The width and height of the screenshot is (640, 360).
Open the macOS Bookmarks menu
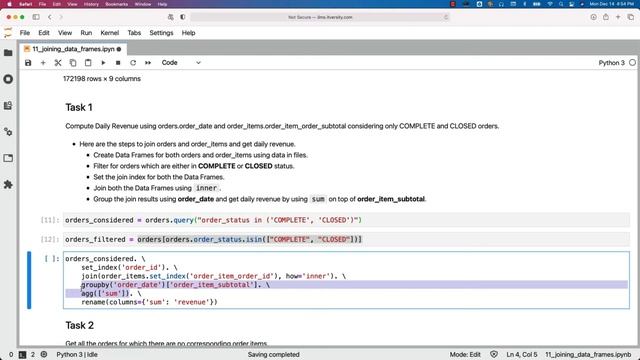[x=116, y=4]
